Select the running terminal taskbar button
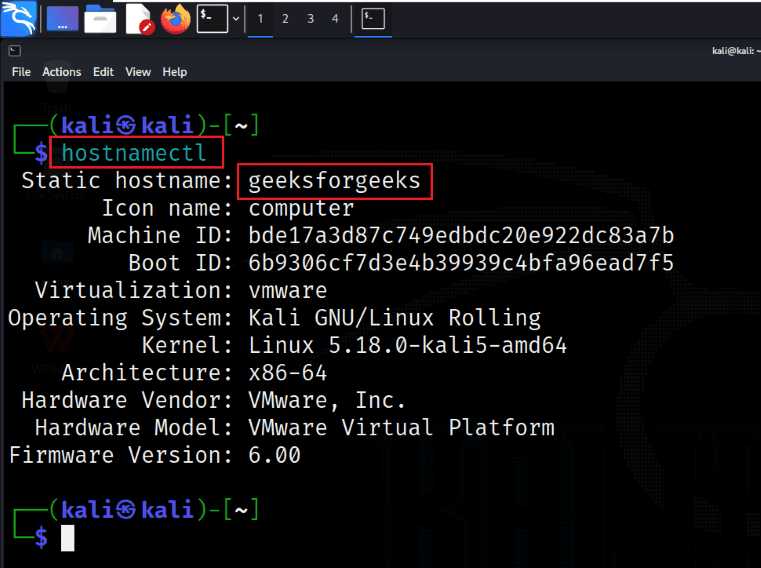Viewport: 761px width, 568px height. [373, 18]
